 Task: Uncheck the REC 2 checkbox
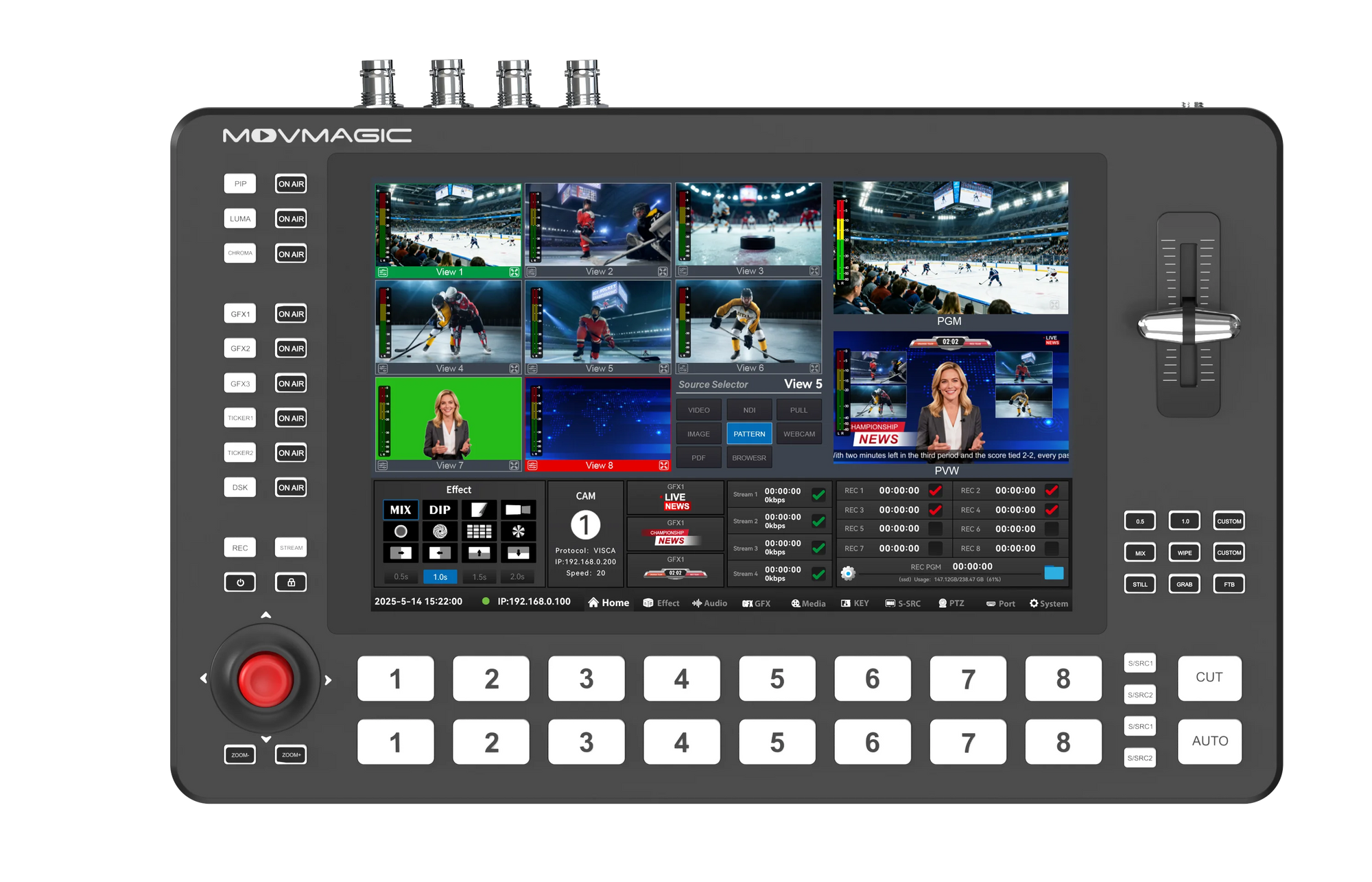point(1052,491)
